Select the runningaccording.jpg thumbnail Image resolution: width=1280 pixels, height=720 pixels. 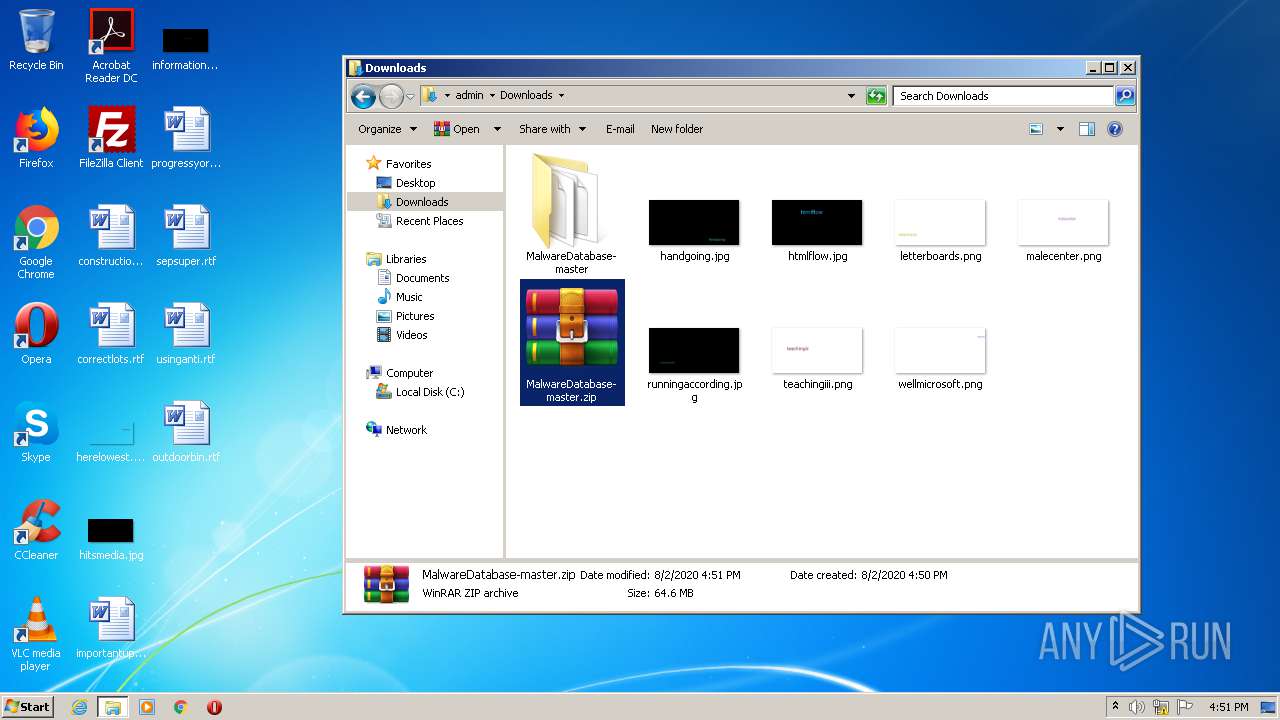694,365
